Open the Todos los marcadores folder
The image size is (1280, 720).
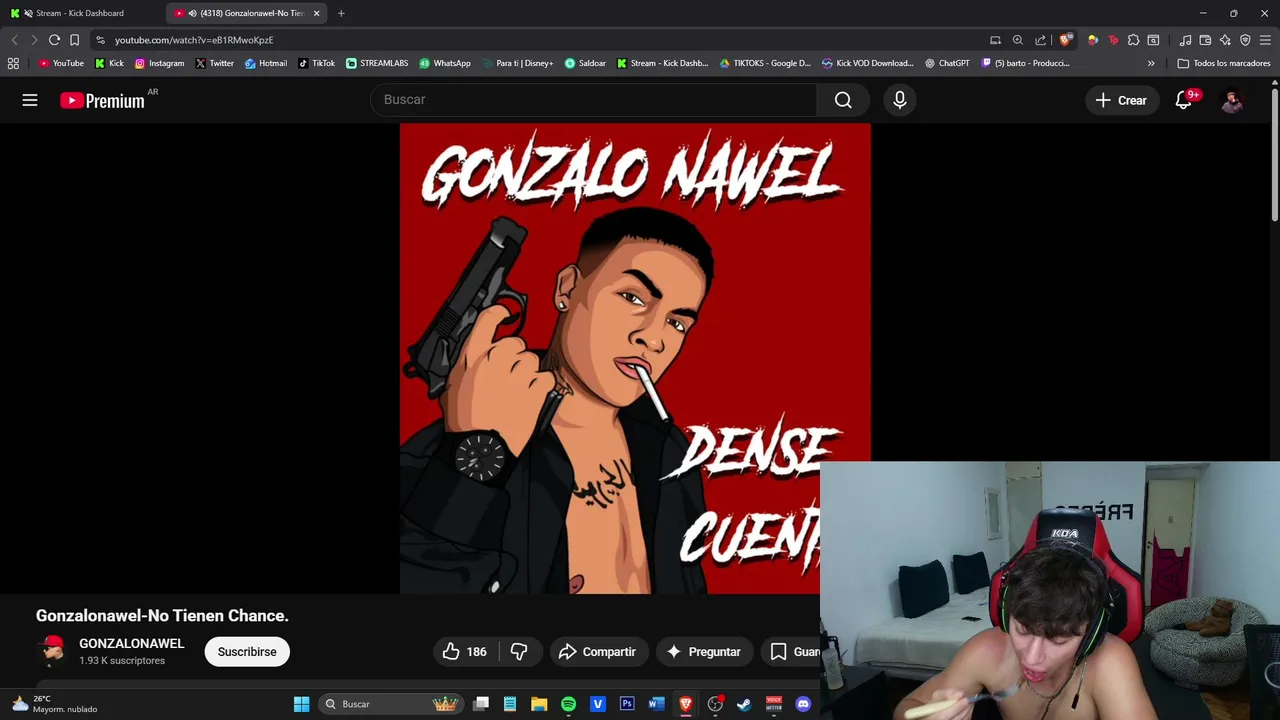[1224, 63]
